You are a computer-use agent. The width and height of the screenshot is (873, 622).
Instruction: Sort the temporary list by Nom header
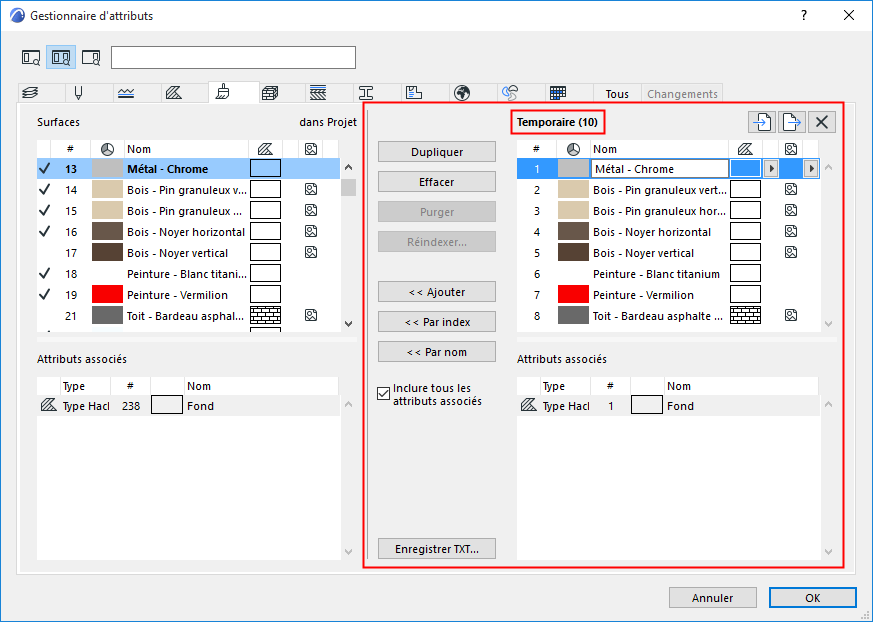click(x=659, y=149)
